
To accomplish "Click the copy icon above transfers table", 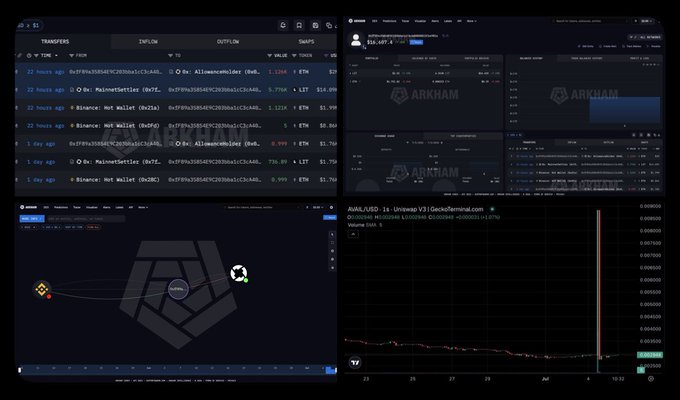I will tap(329, 26).
